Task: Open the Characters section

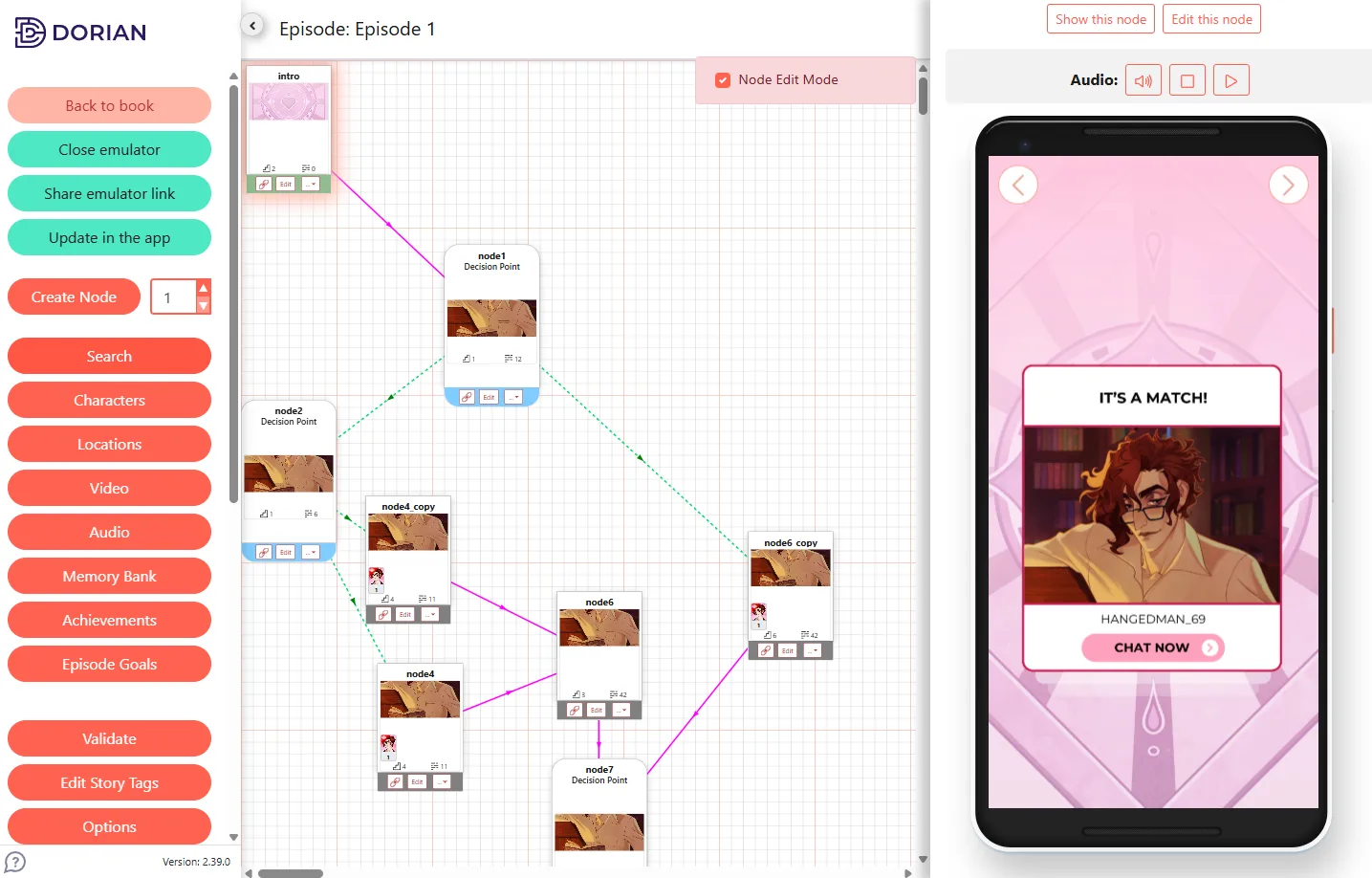Action: (x=109, y=400)
